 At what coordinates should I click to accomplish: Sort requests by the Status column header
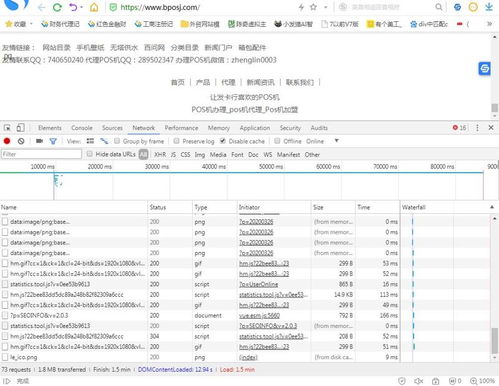[170, 207]
